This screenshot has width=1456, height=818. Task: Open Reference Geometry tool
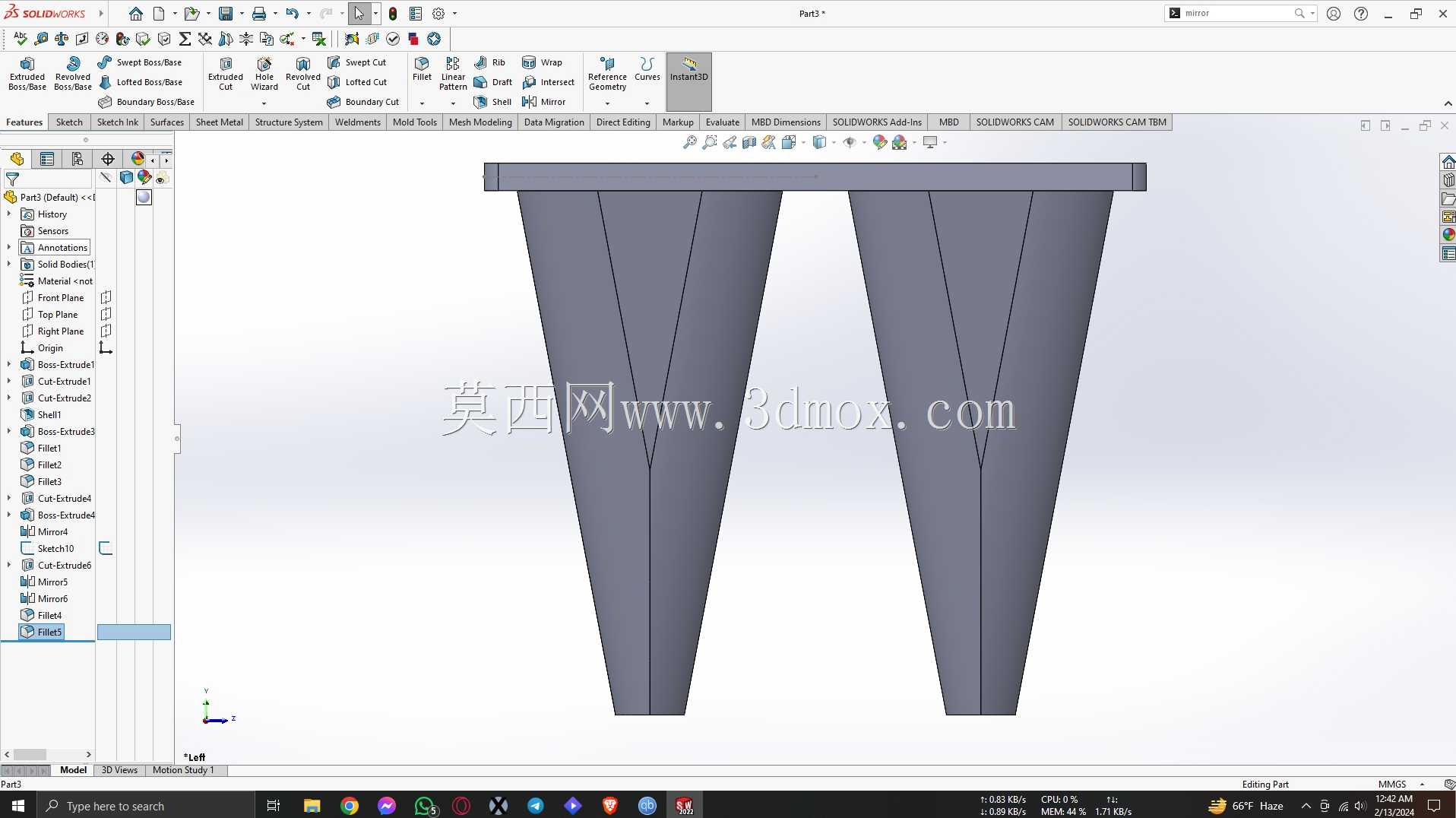tap(607, 74)
